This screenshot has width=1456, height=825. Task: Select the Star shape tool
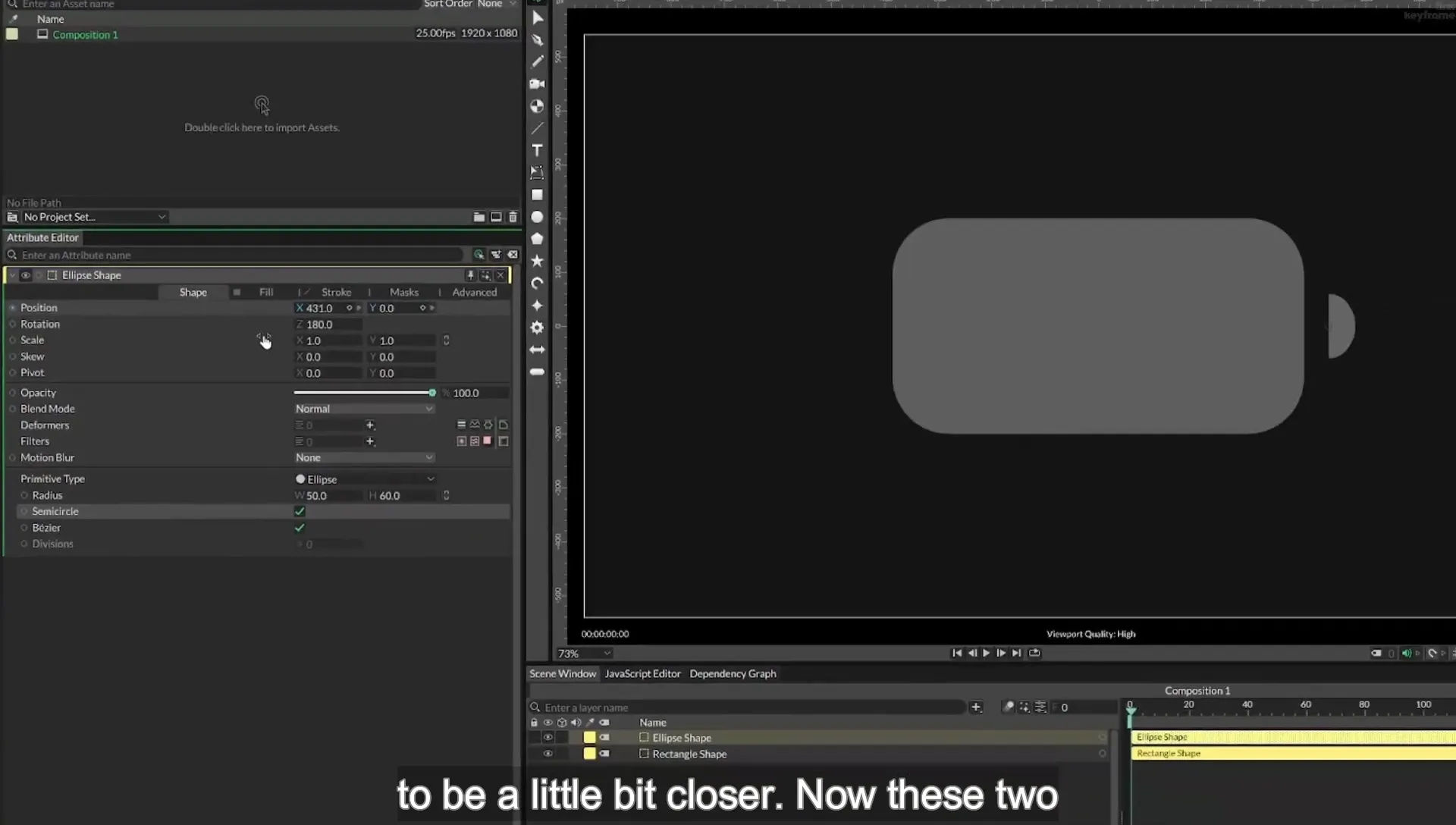(x=537, y=261)
